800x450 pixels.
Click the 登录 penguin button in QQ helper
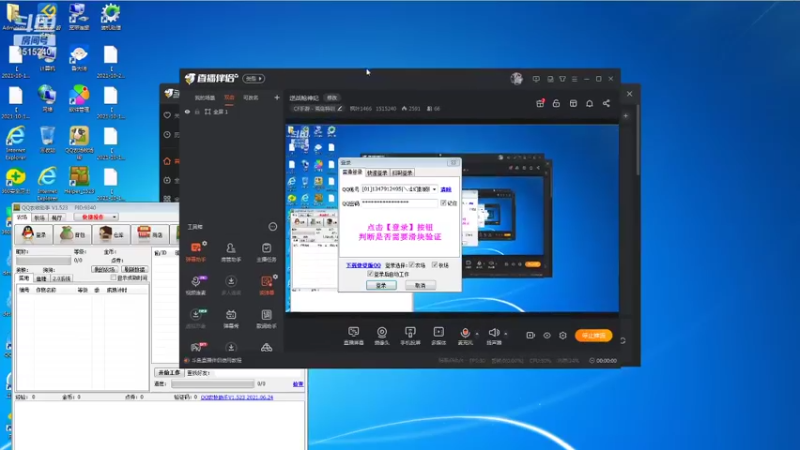pos(34,234)
